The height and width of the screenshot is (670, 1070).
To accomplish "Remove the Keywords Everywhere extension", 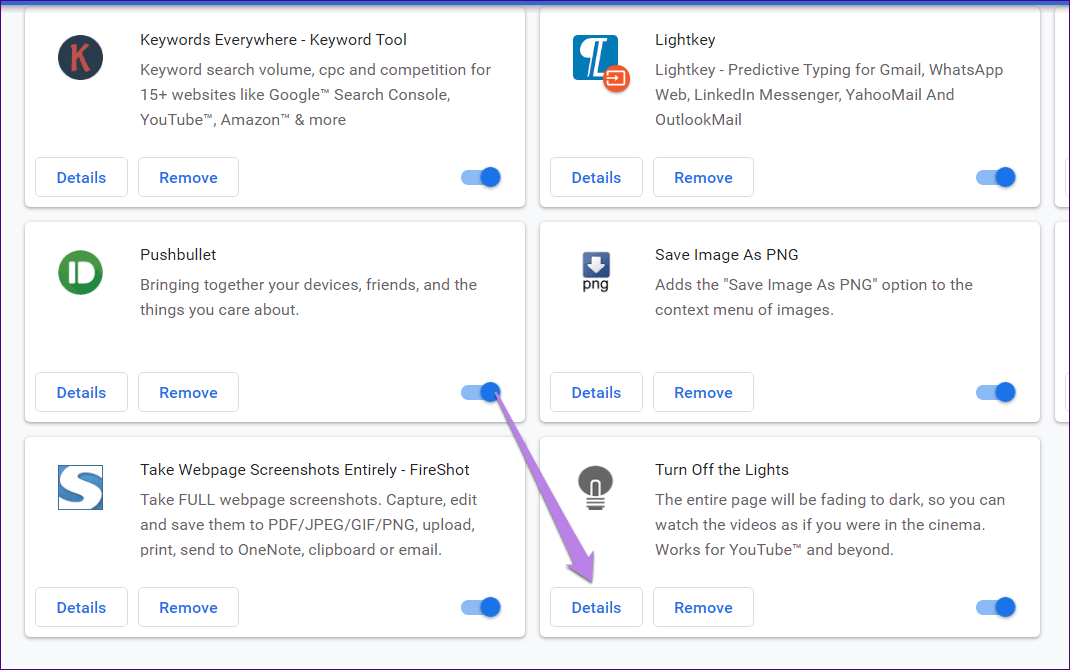I will pyautogui.click(x=188, y=177).
